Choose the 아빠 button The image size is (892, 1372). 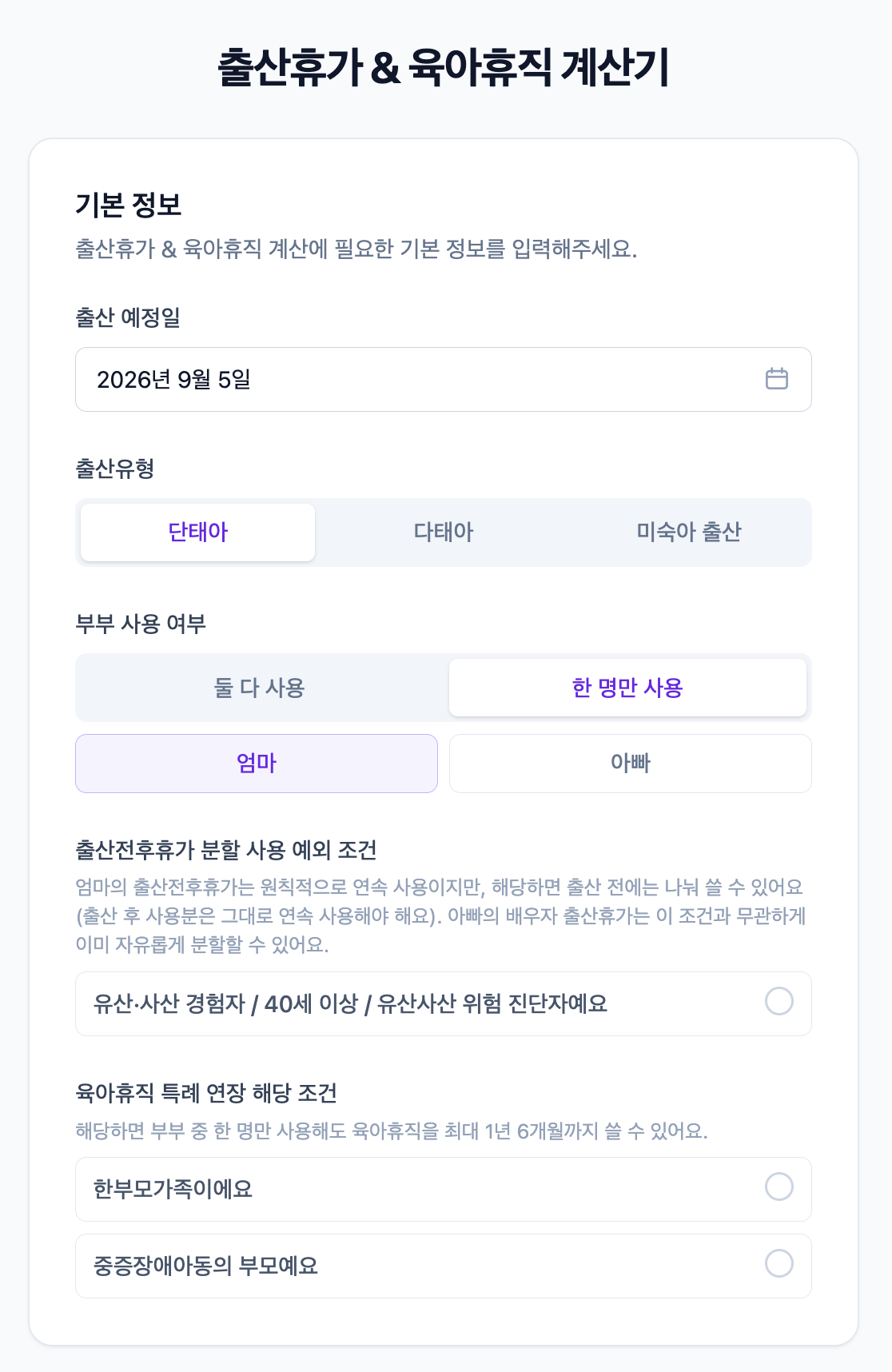(631, 764)
